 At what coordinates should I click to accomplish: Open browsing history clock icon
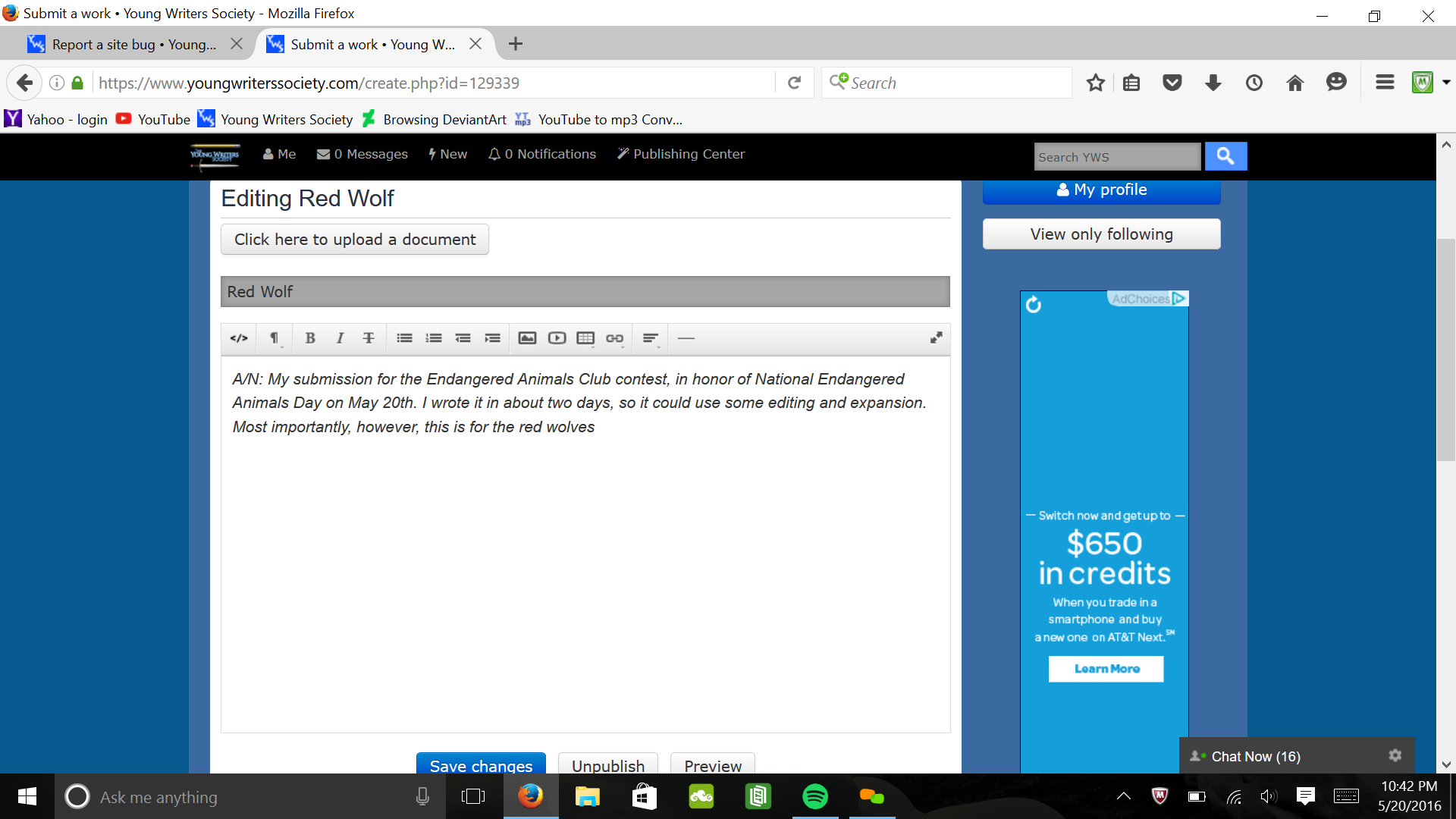click(x=1254, y=83)
